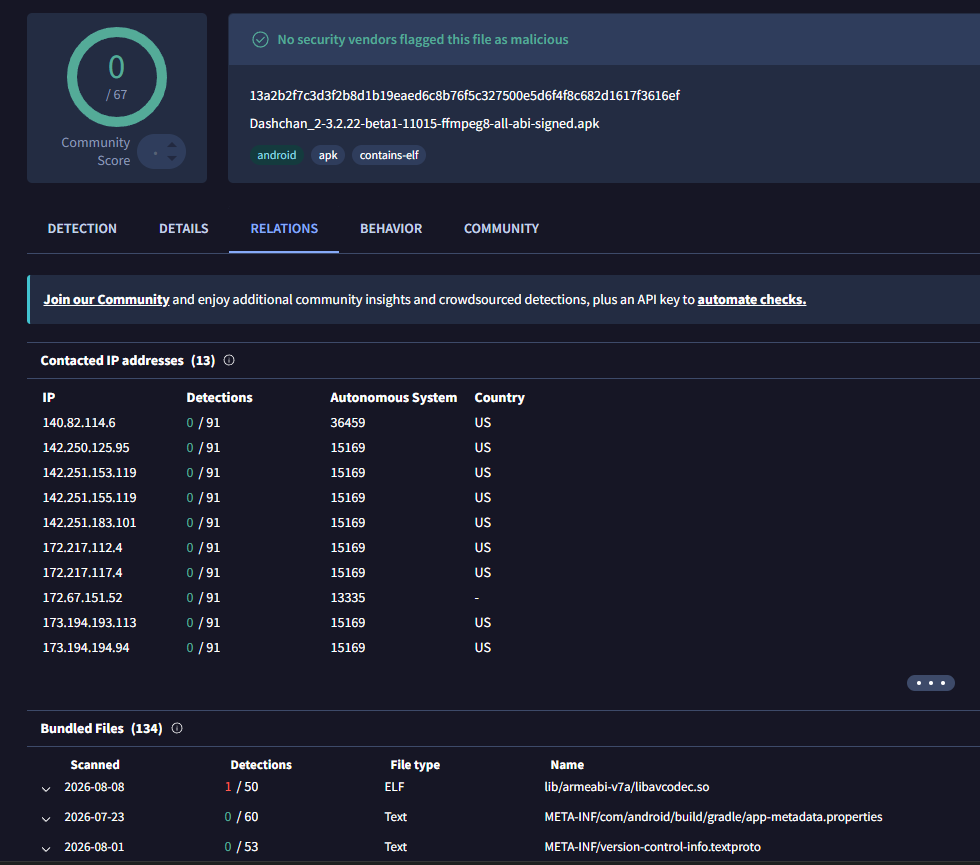Screen dimensions: 980x865
Task: Click the ELF file type cell
Action: coord(394,787)
